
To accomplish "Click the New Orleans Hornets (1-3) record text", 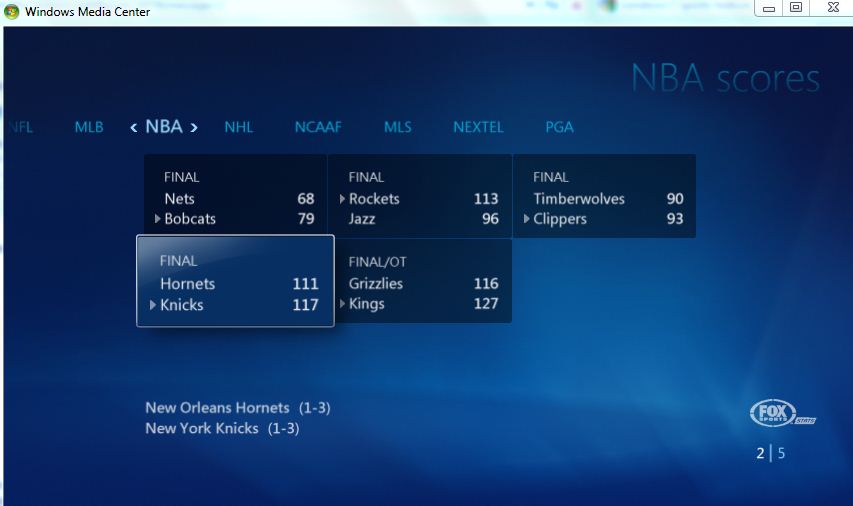I will (238, 408).
